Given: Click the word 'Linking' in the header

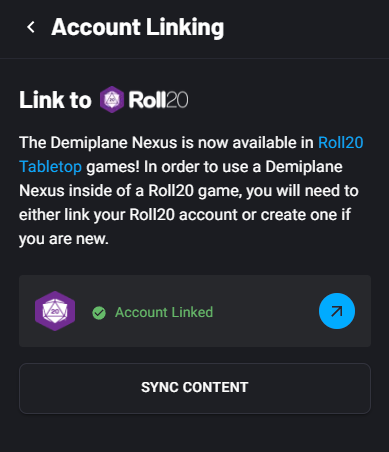Looking at the screenshot, I should [x=185, y=28].
